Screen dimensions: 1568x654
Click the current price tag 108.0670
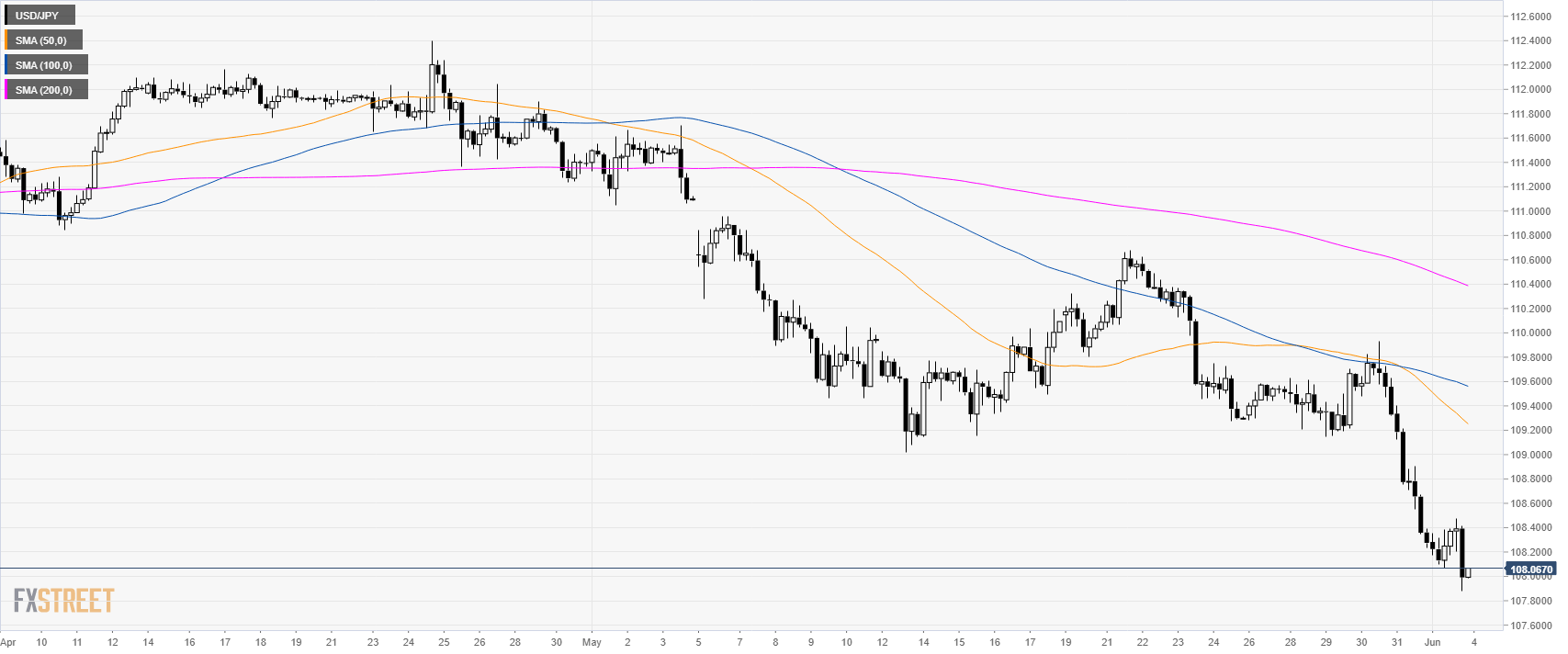pyautogui.click(x=1530, y=569)
